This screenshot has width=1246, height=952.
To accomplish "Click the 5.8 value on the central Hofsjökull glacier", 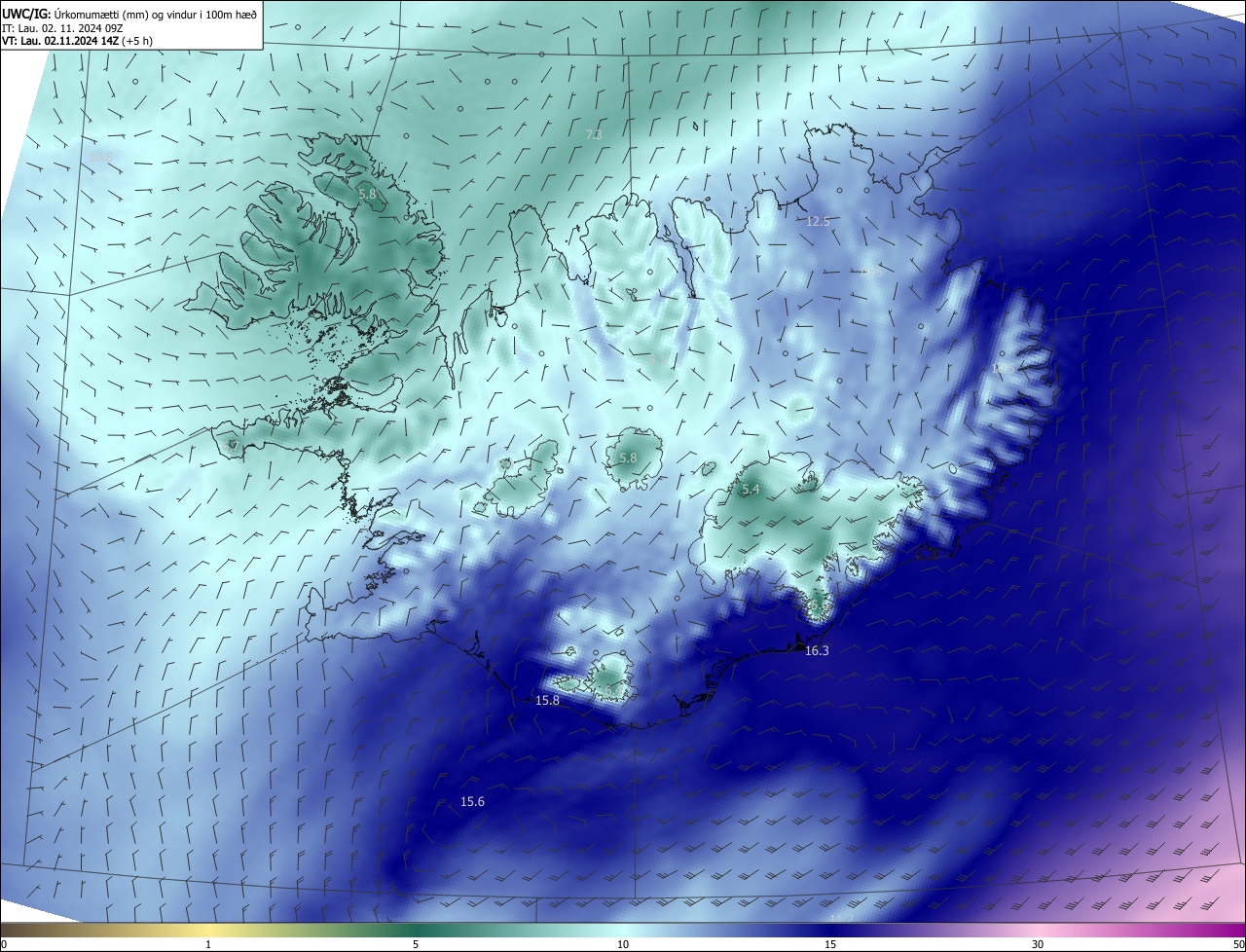I will click(x=628, y=458).
